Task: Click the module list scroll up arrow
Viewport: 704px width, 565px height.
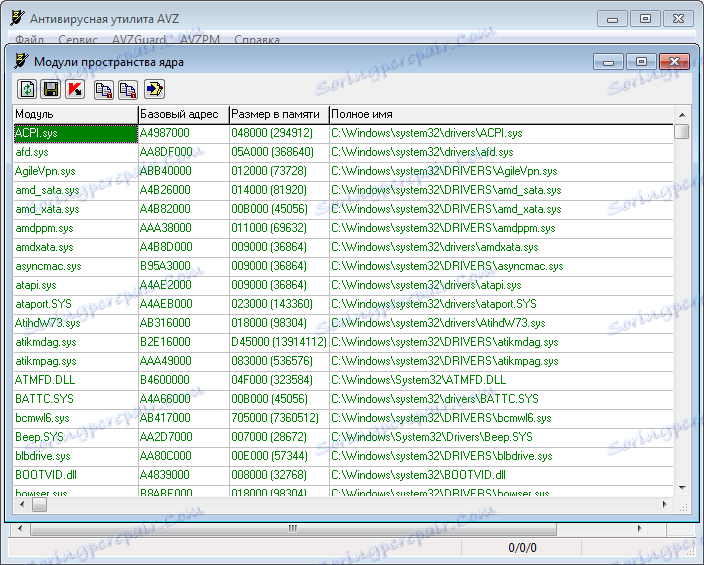Action: coord(682,115)
